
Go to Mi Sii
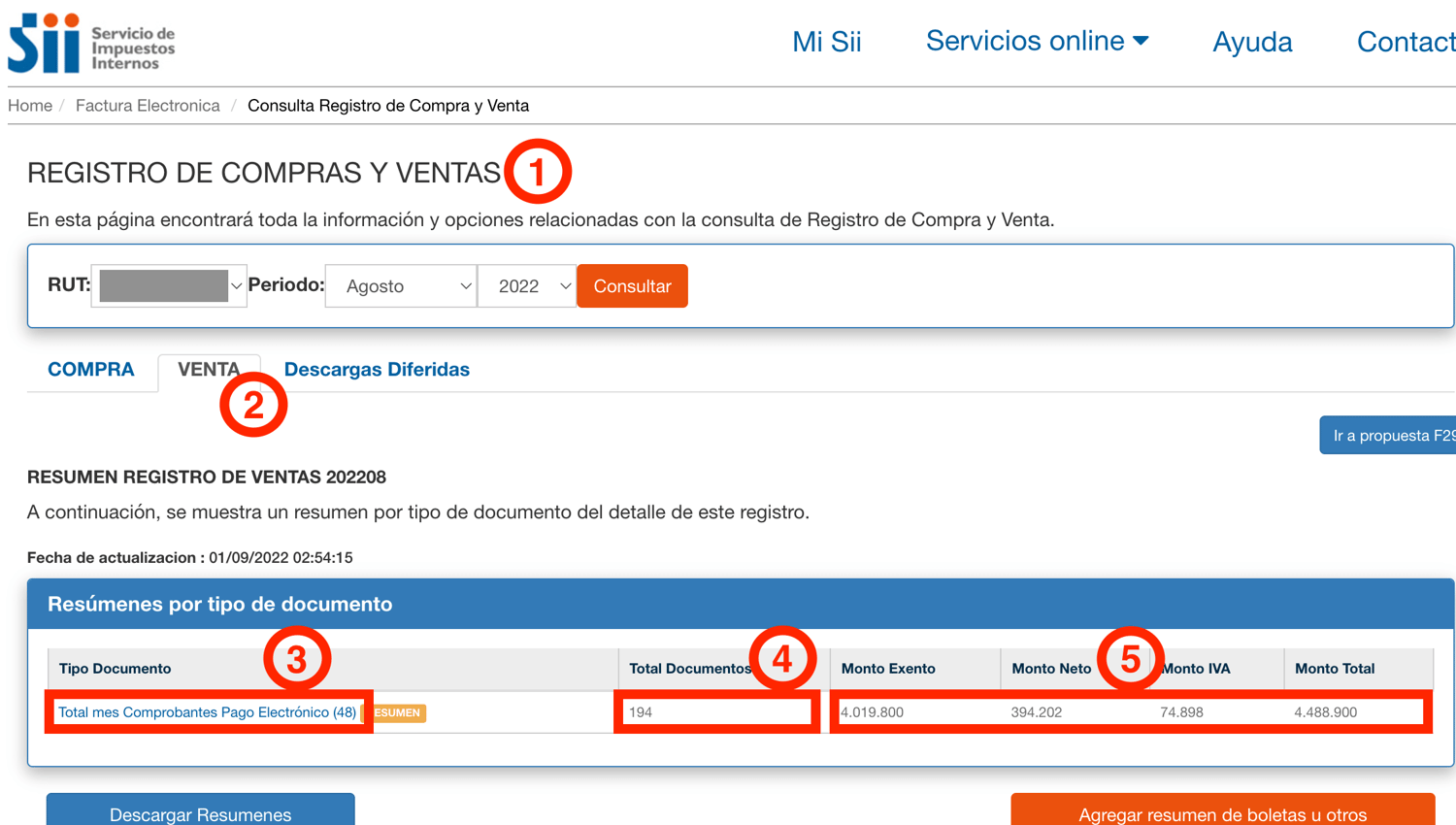click(826, 41)
